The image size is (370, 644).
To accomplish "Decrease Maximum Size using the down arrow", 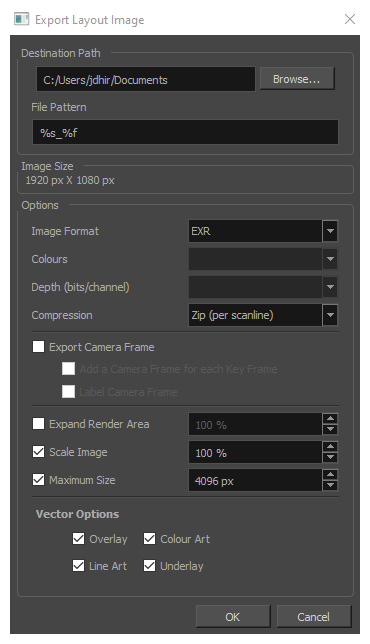I will [x=330, y=485].
